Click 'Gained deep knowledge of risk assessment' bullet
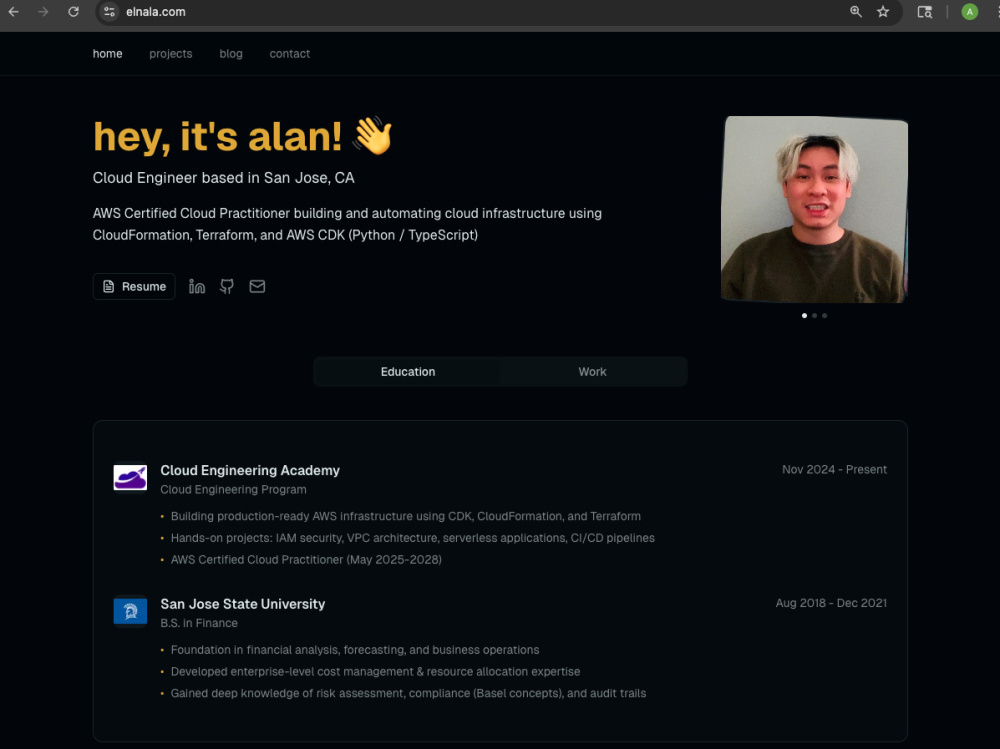Screen dimensions: 1000x749 pos(408,693)
